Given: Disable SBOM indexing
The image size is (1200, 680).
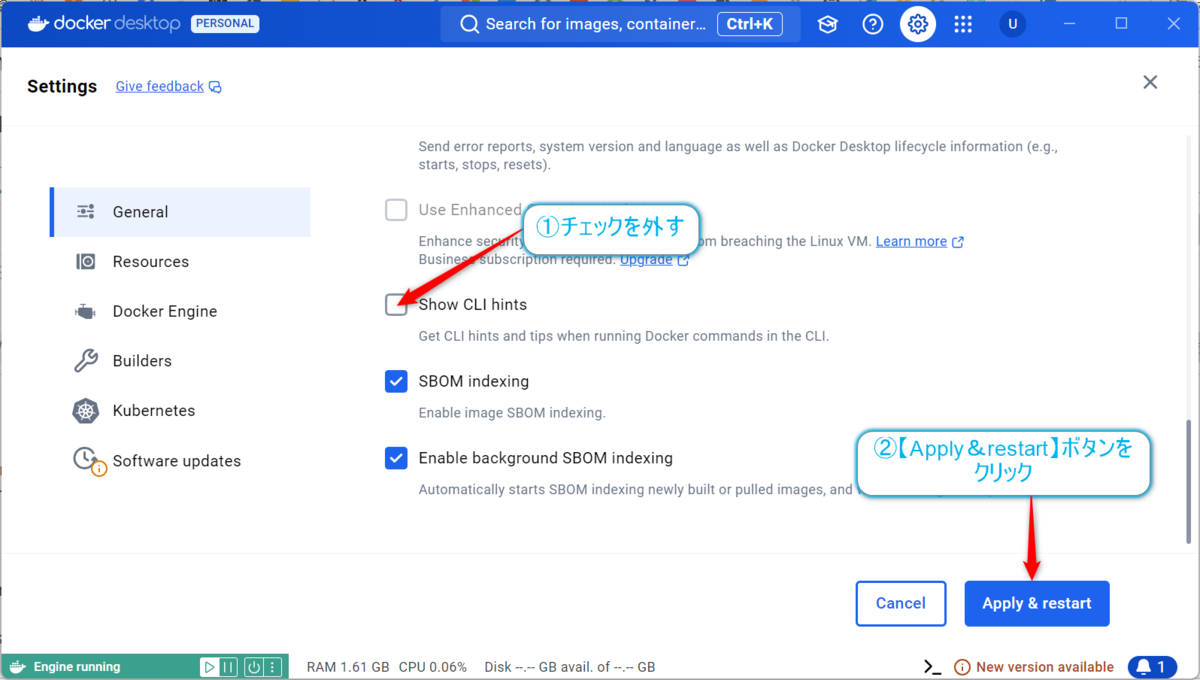Looking at the screenshot, I should click(396, 381).
